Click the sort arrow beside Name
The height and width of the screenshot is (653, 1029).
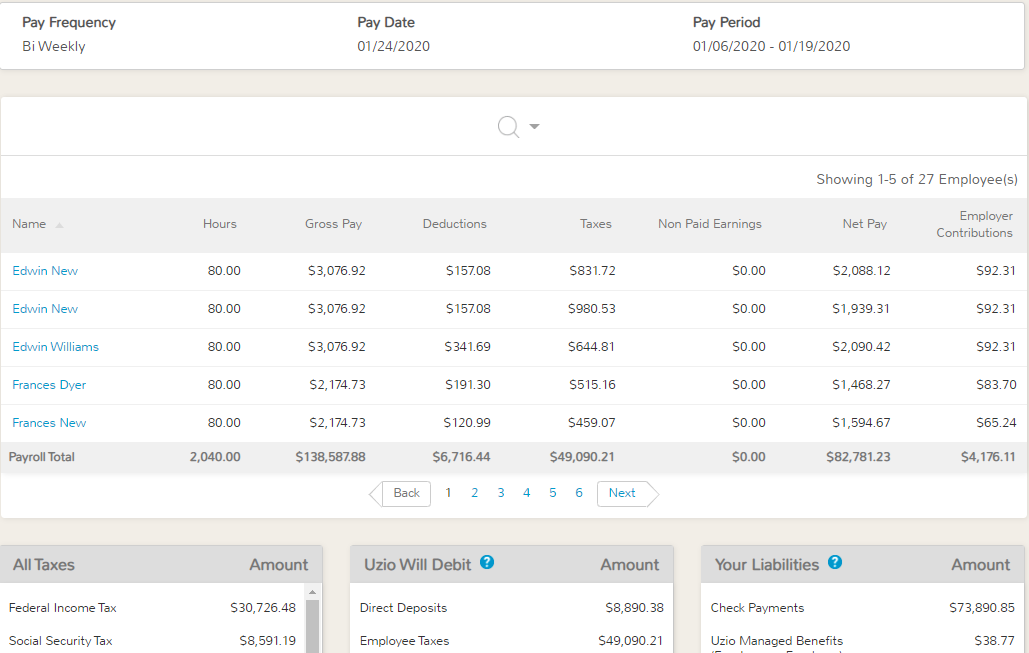click(60, 225)
